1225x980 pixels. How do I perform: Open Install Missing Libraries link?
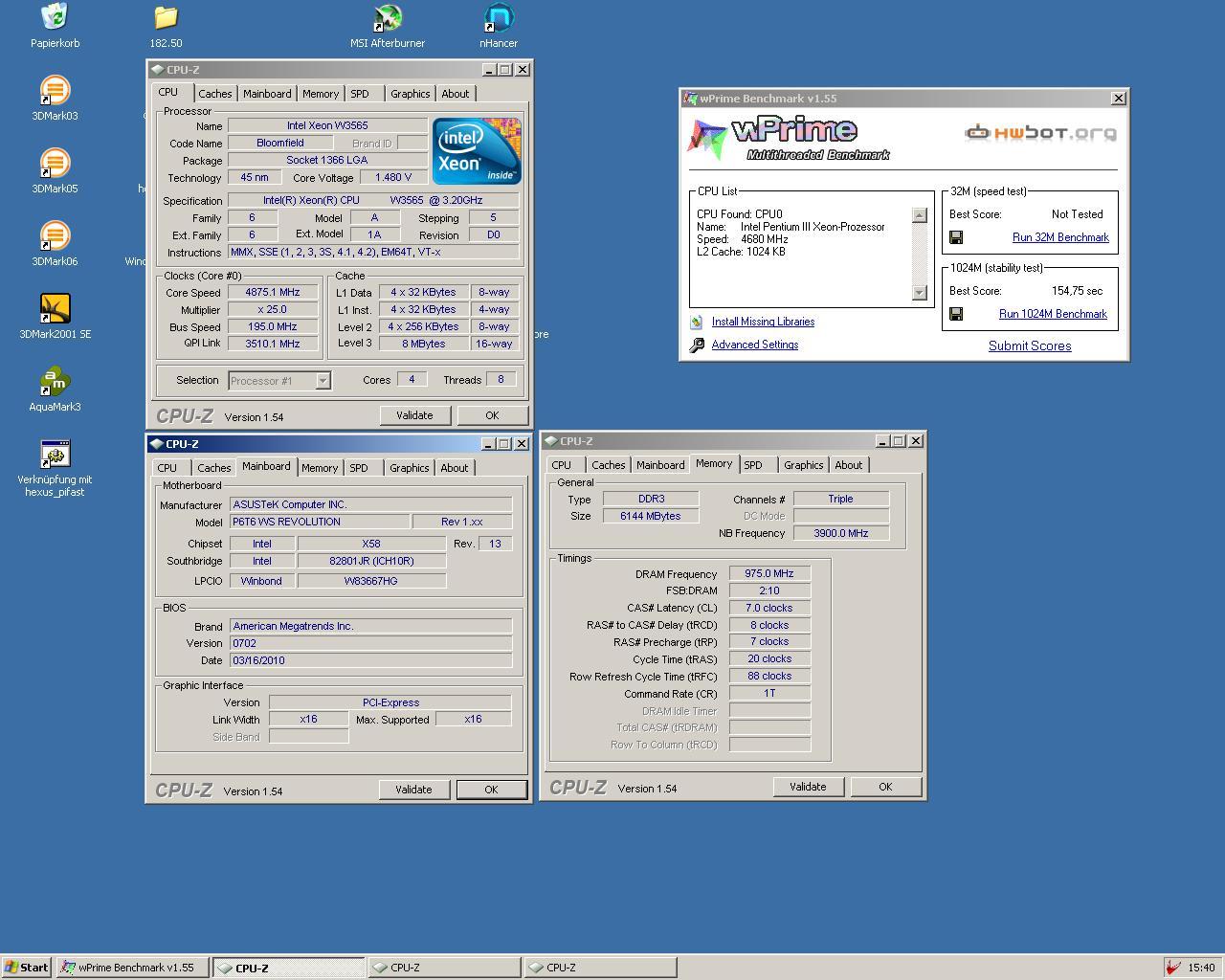[763, 322]
